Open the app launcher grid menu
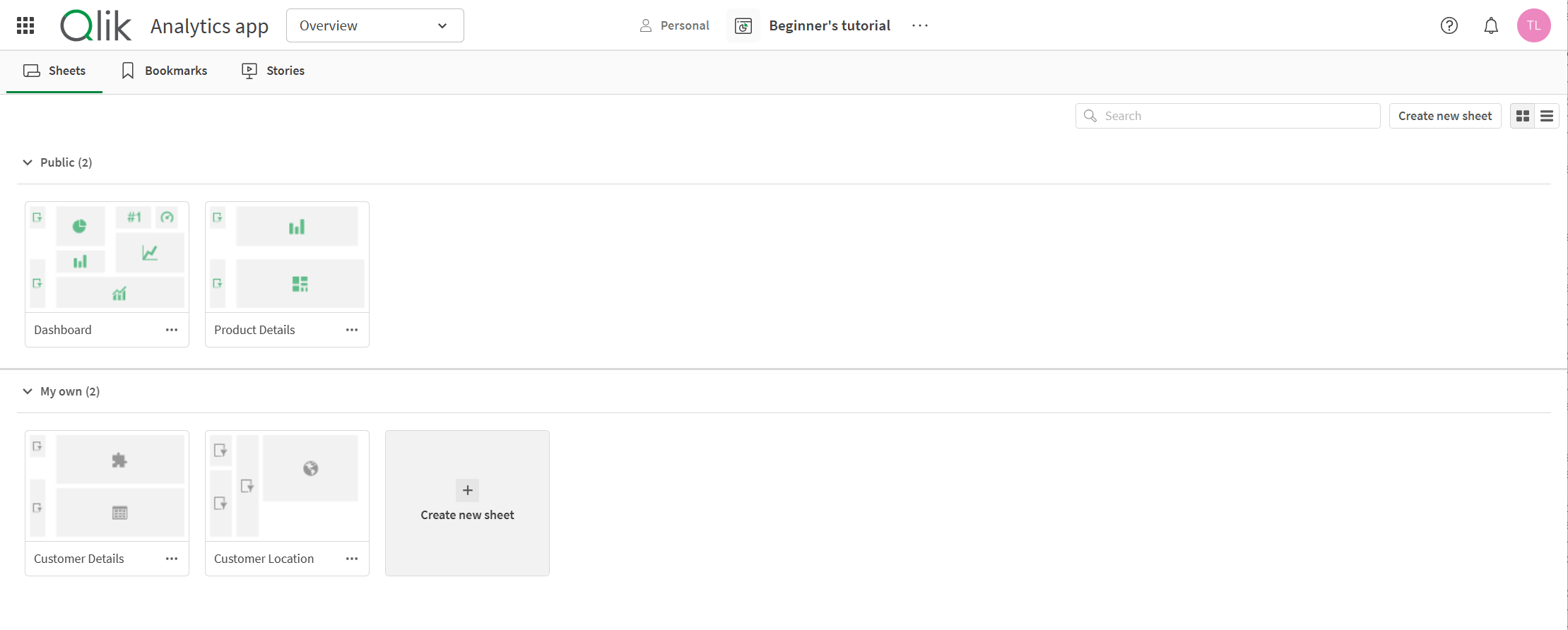The width and height of the screenshot is (1568, 630). coord(25,25)
